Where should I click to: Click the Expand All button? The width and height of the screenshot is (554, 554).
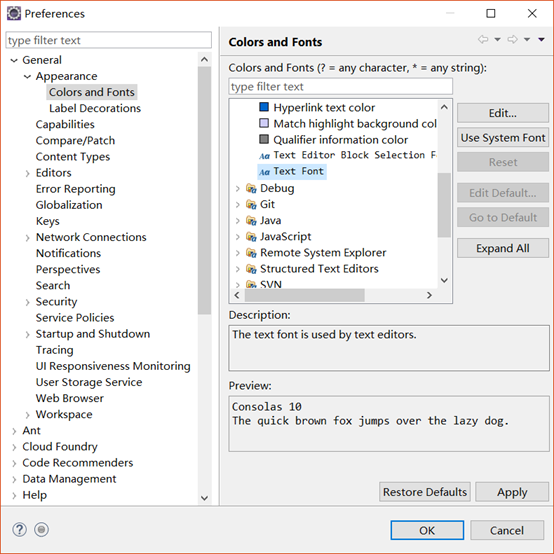503,248
